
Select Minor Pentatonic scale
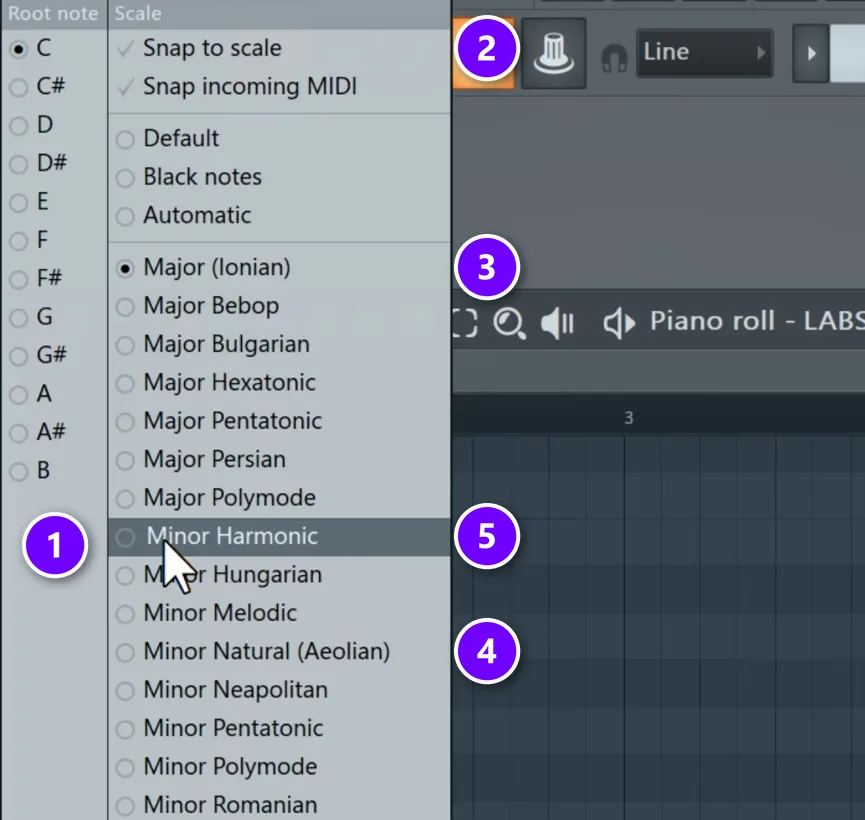279,728
